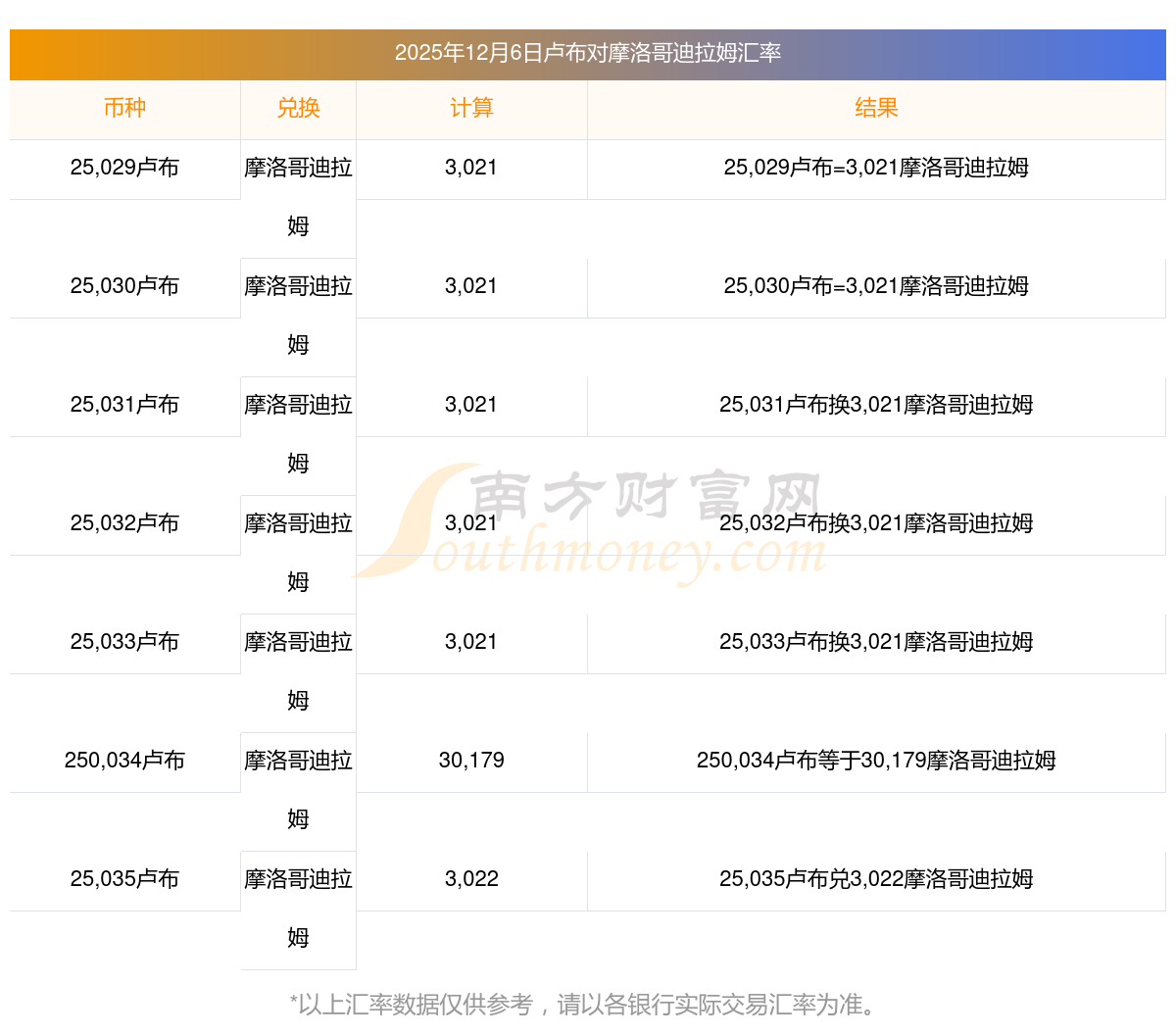Click the 25,033卢布 currency cell
The image size is (1176, 1035).
(x=124, y=642)
